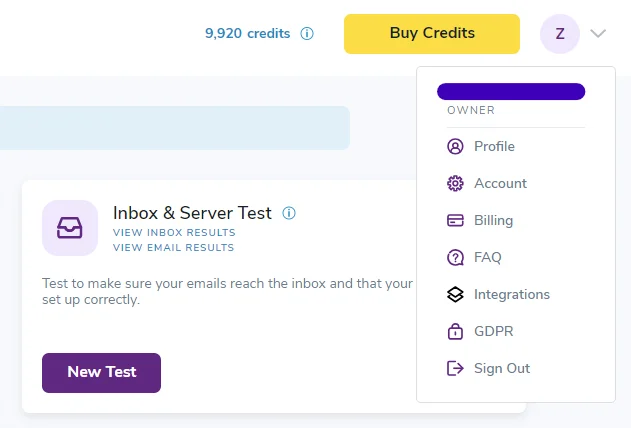Follow the View Email Results link
631x428 pixels.
coord(173,247)
